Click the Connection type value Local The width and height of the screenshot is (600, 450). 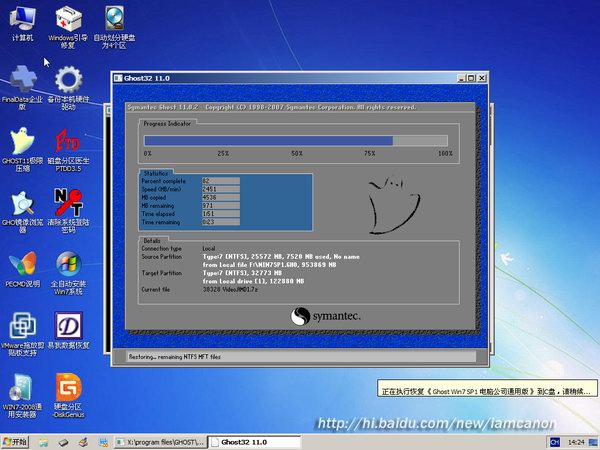[209, 248]
